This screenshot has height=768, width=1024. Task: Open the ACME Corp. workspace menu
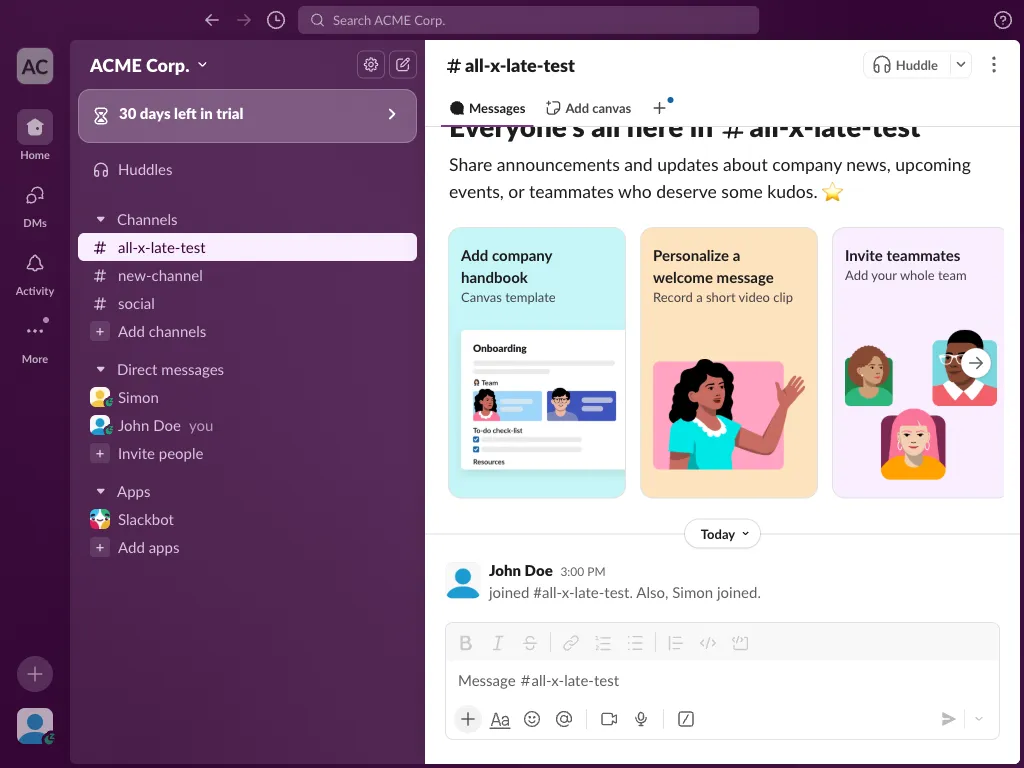pos(148,65)
